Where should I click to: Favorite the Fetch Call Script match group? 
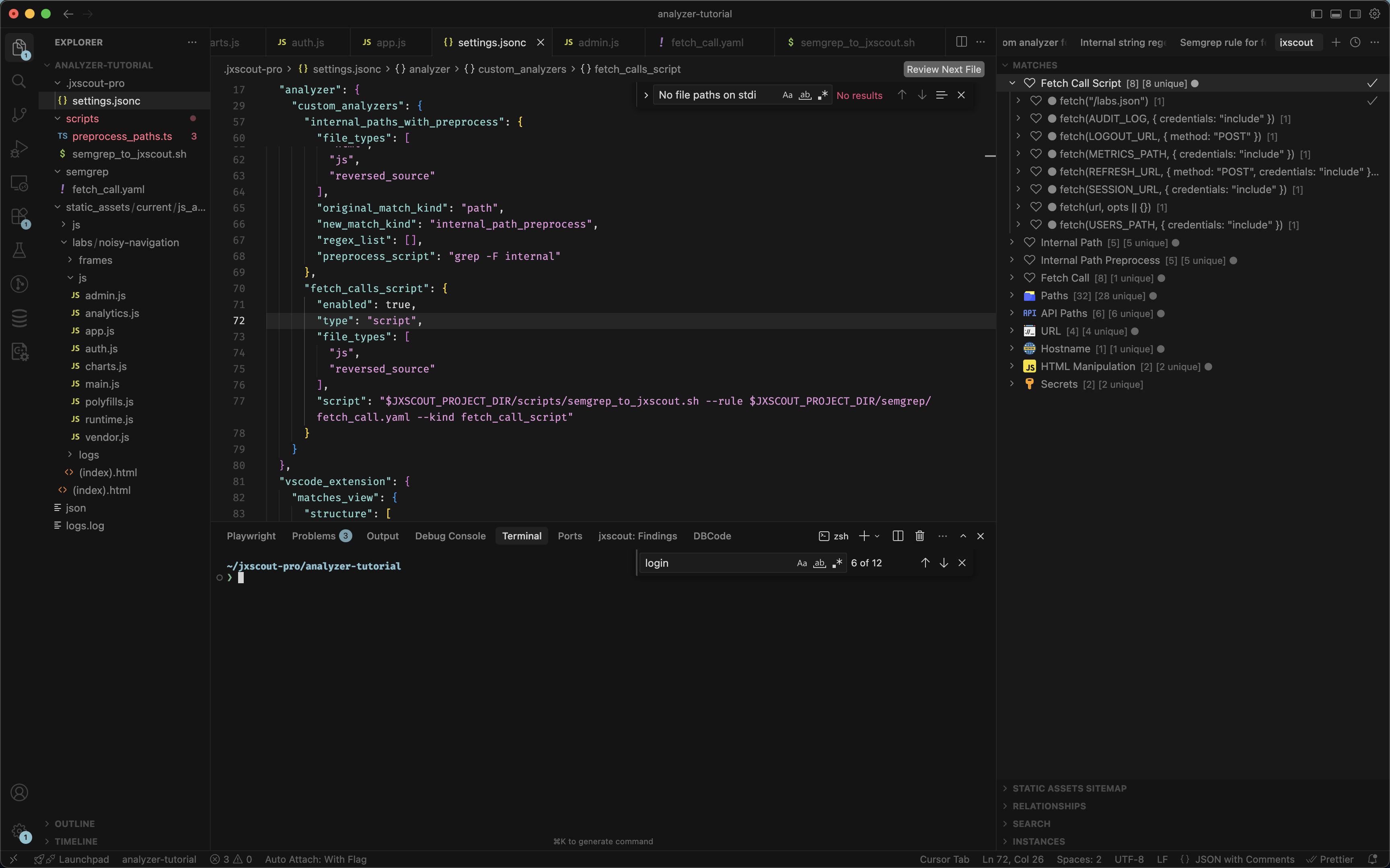[1030, 83]
